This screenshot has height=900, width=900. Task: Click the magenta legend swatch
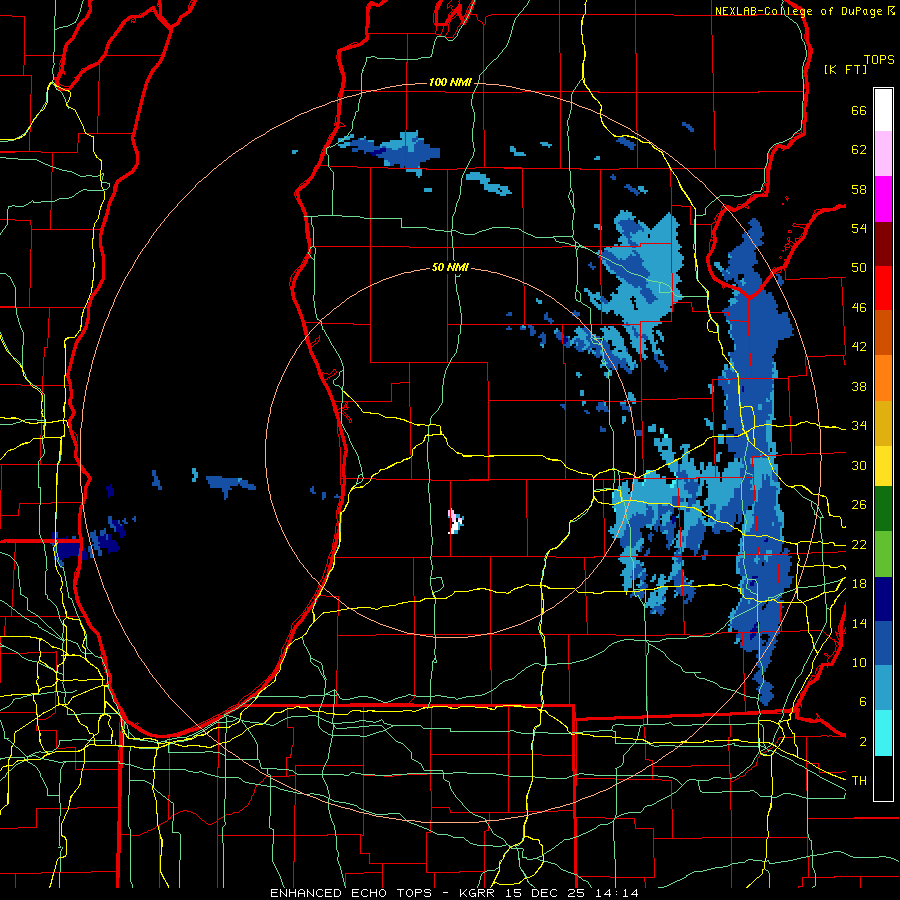[x=883, y=199]
